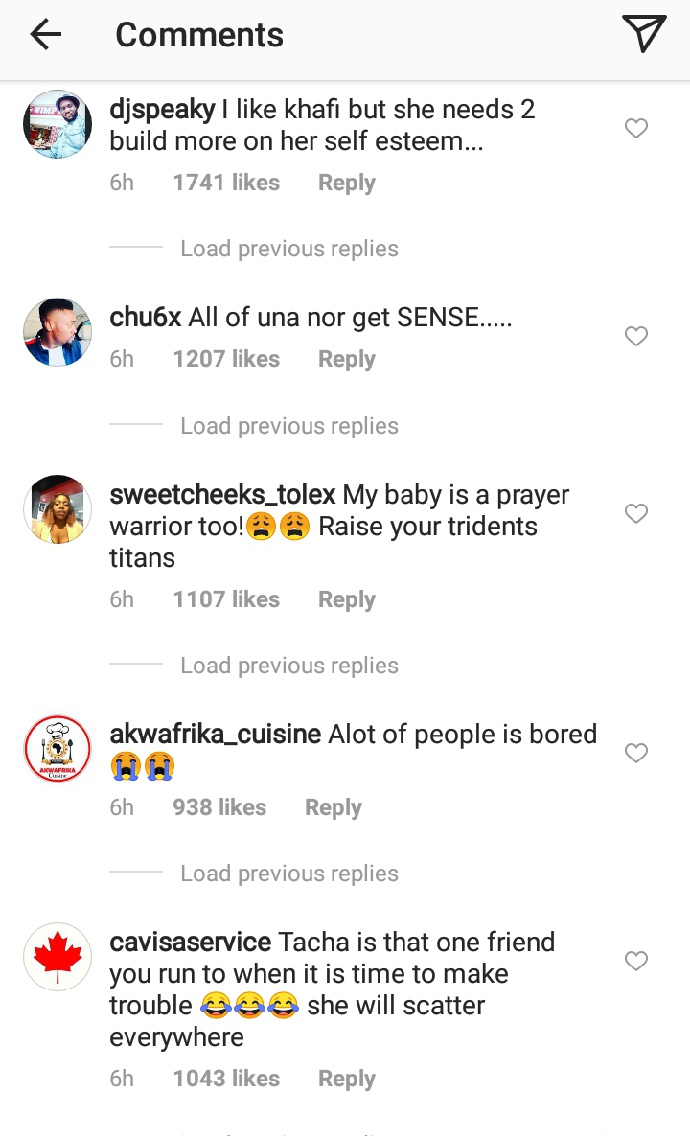Viewport: 690px width, 1136px height.
Task: Load previous replies under akwafrika_cuisine's comment
Action: pos(289,874)
